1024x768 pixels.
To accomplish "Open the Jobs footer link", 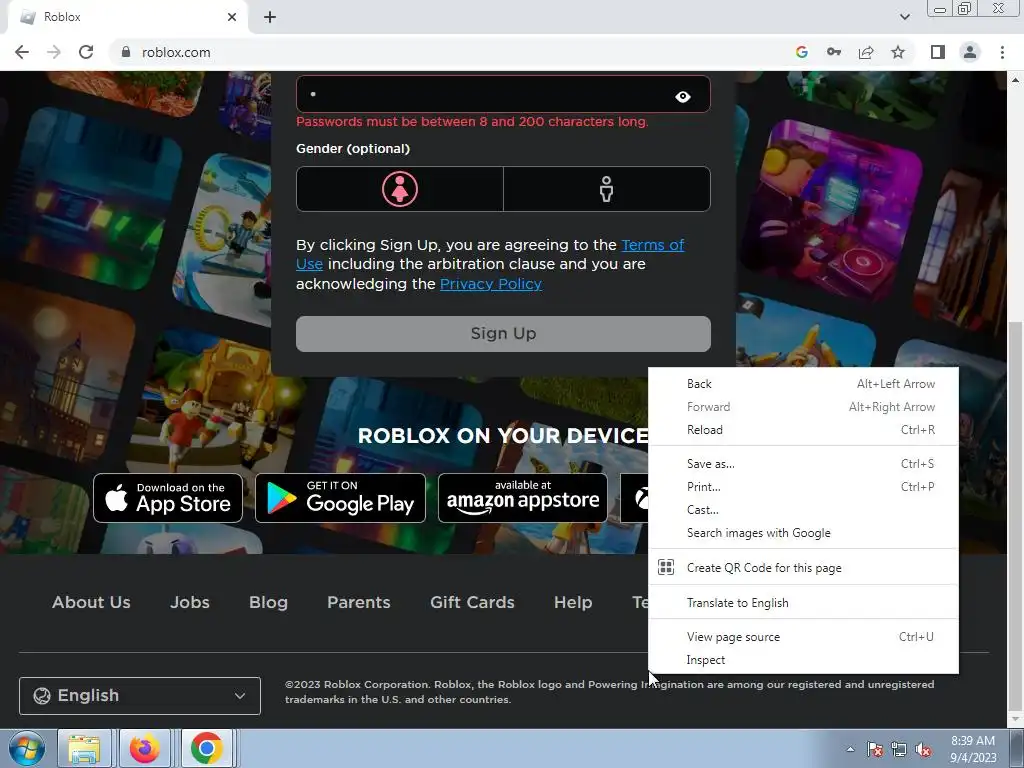I will point(190,602).
